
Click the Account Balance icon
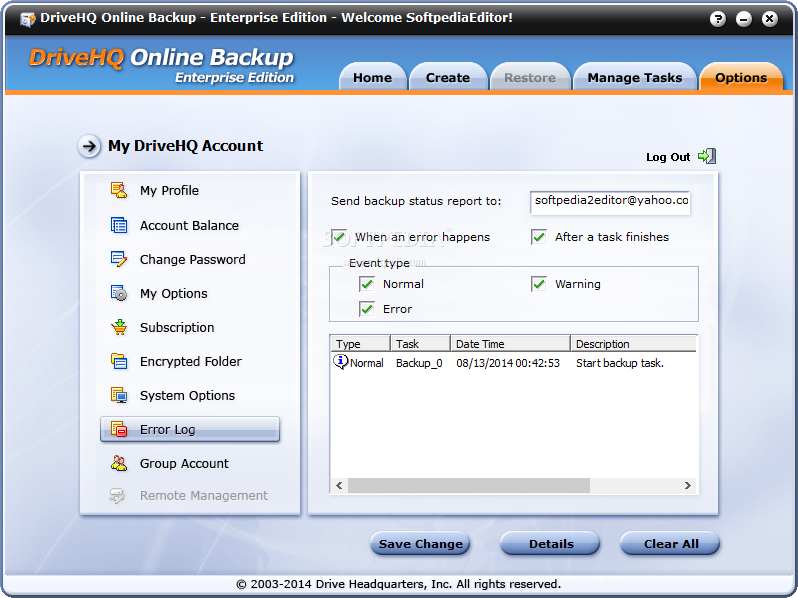pos(119,225)
